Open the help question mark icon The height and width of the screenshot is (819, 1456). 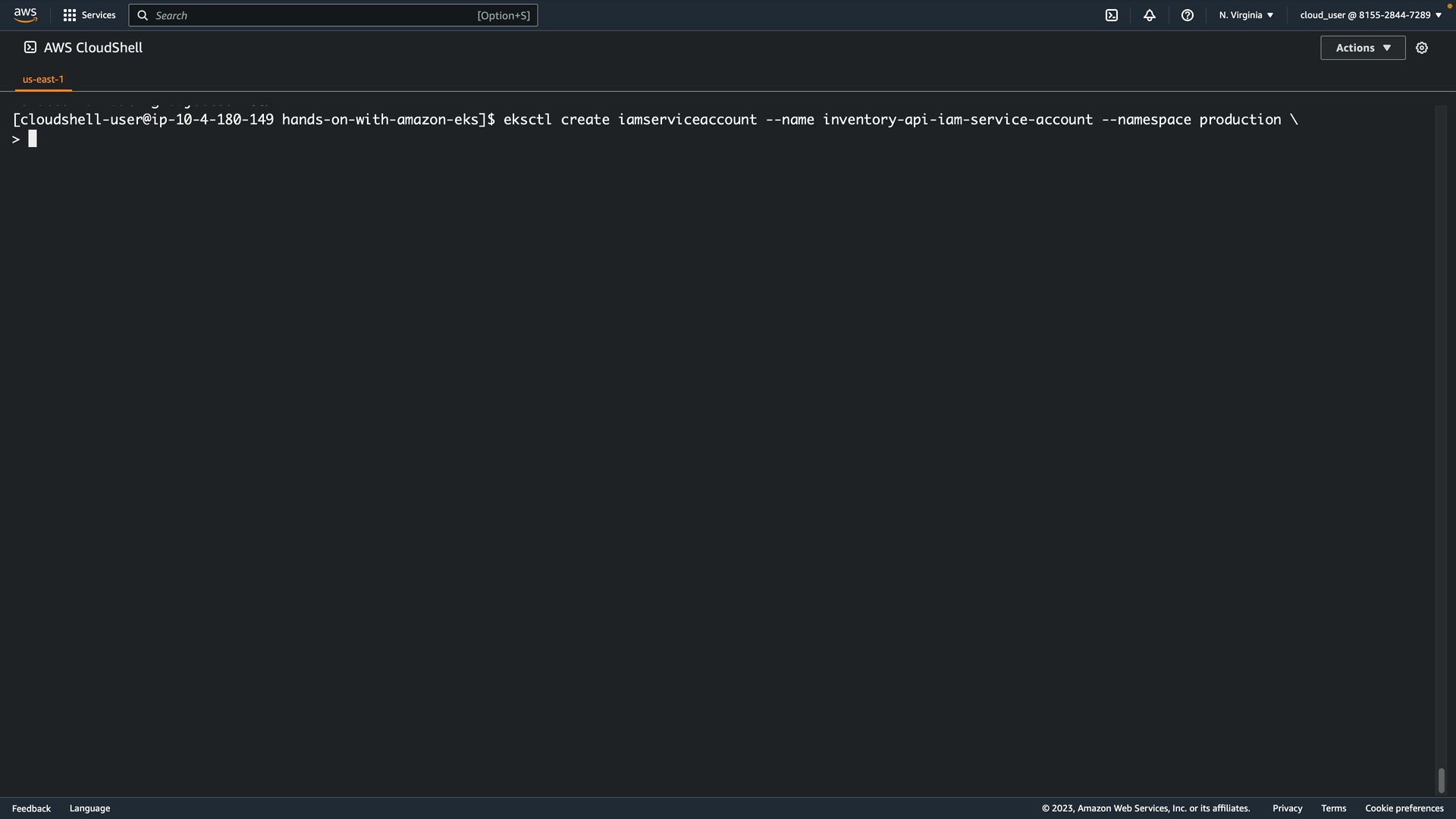[1188, 15]
